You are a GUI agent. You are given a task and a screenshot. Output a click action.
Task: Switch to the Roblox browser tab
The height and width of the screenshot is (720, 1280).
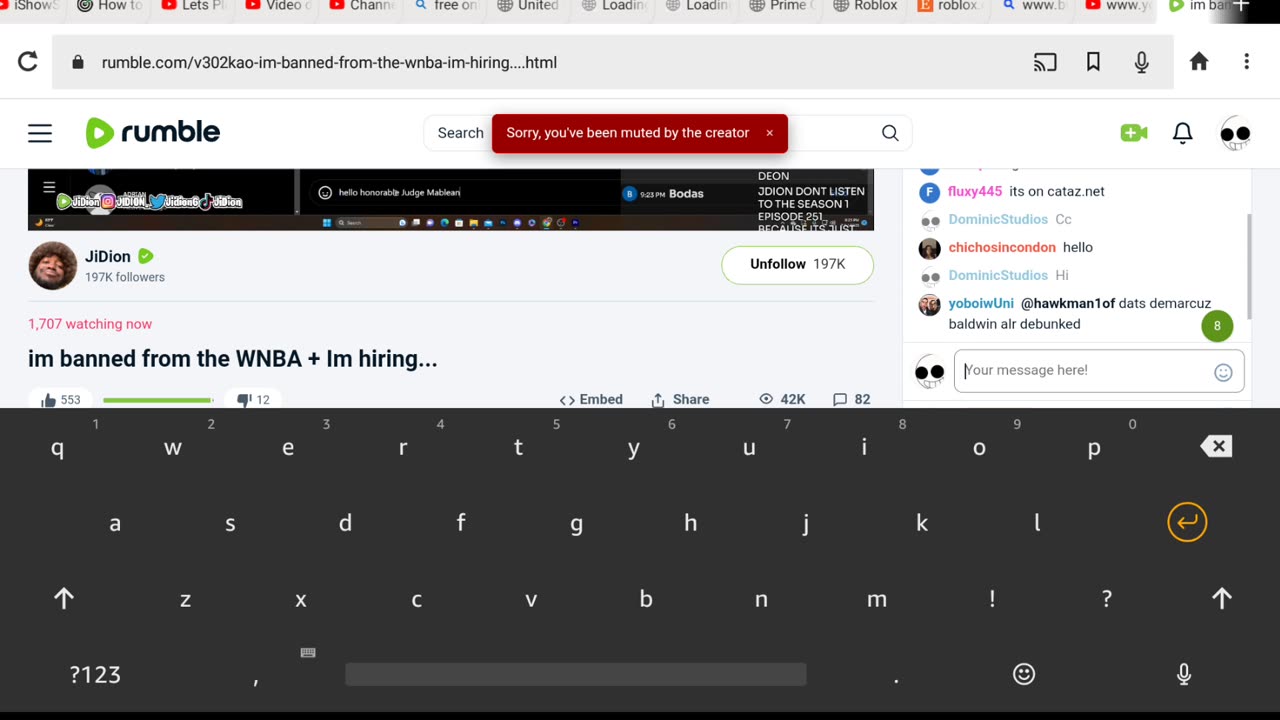(x=866, y=6)
